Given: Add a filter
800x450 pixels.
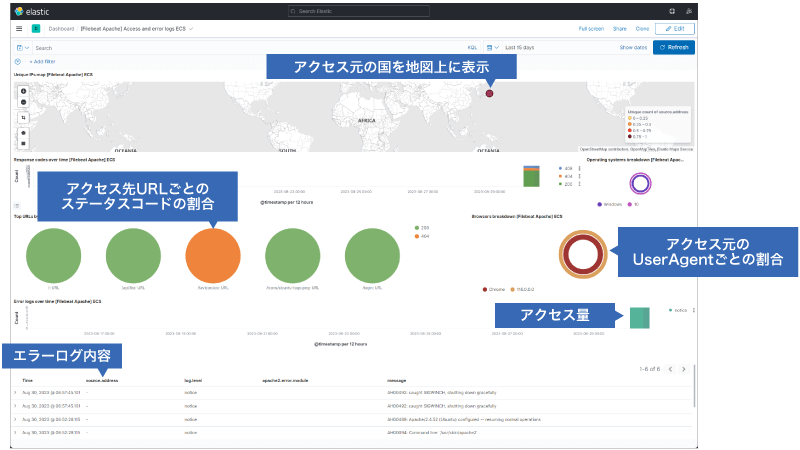Looking at the screenshot, I should coord(43,62).
